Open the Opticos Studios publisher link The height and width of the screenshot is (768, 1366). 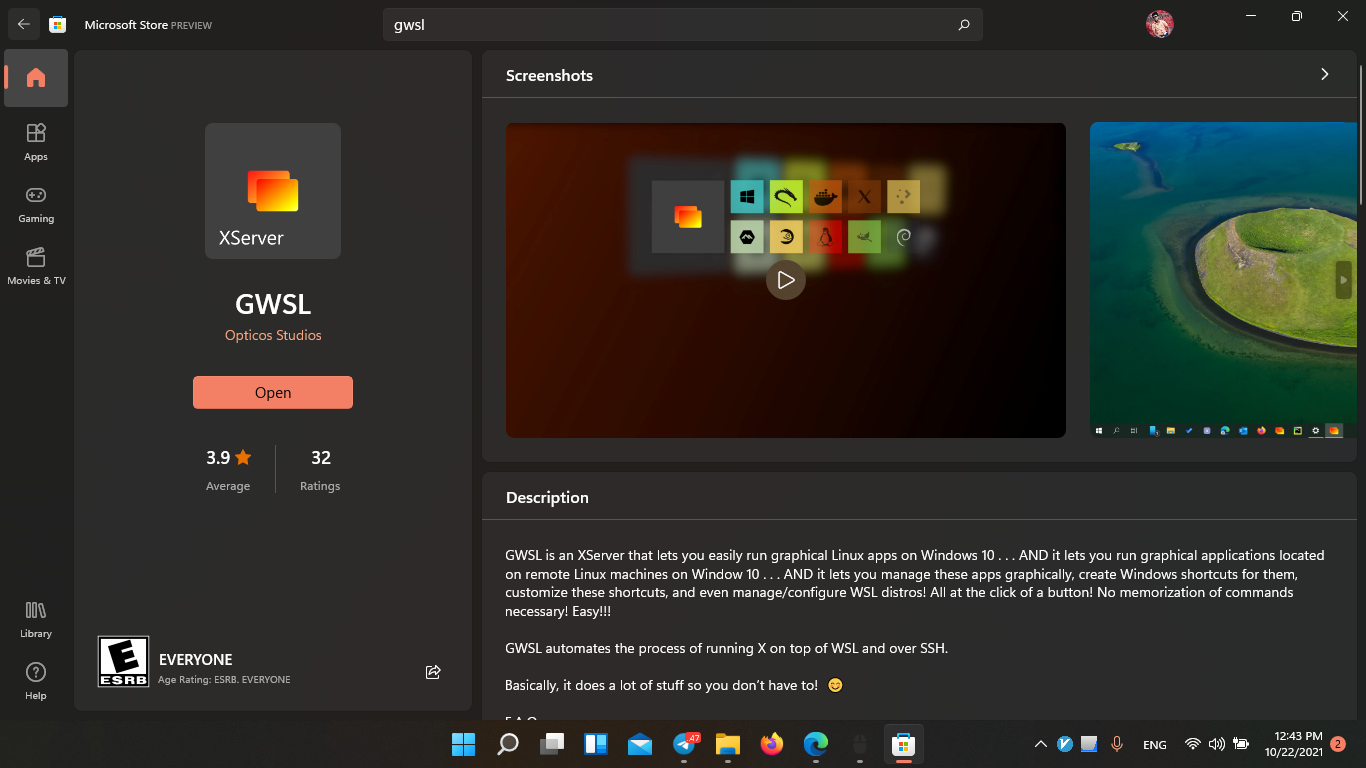coord(273,335)
